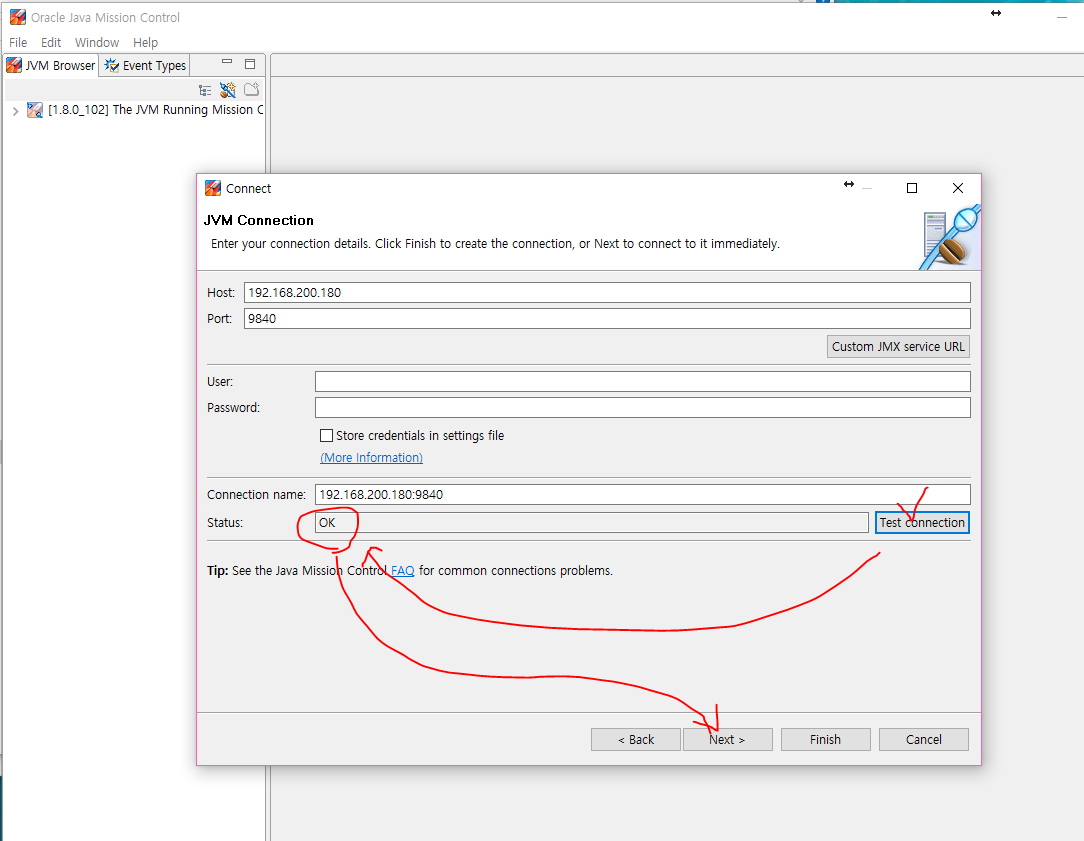Go back with the < Back button
The height and width of the screenshot is (841, 1084).
[635, 739]
